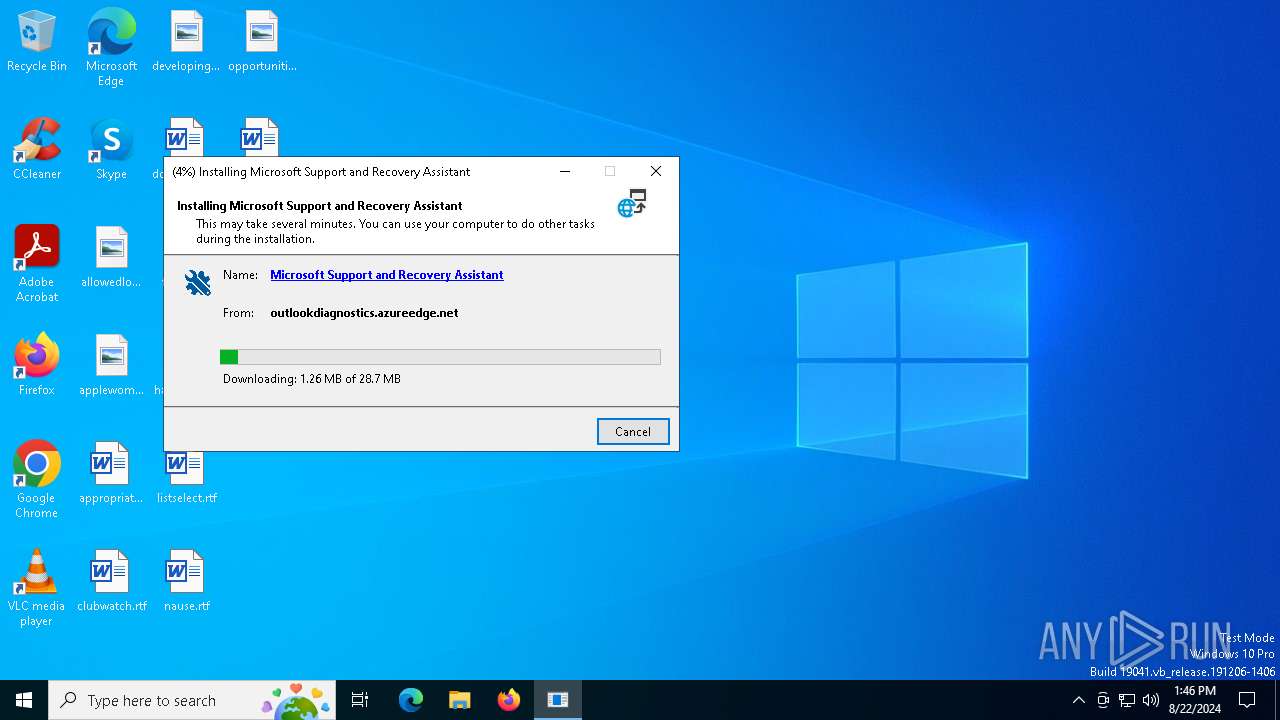Open Task View on the taskbar

point(360,700)
